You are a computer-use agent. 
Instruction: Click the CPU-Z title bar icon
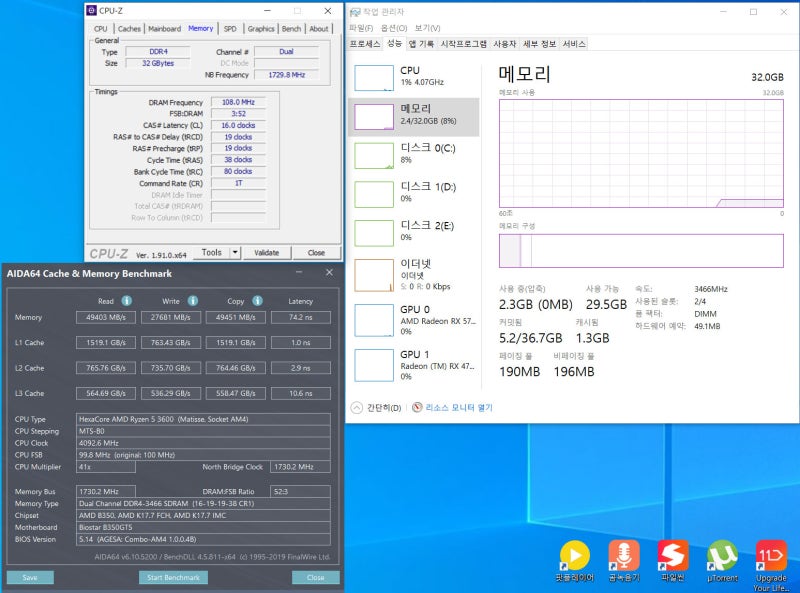(92, 10)
